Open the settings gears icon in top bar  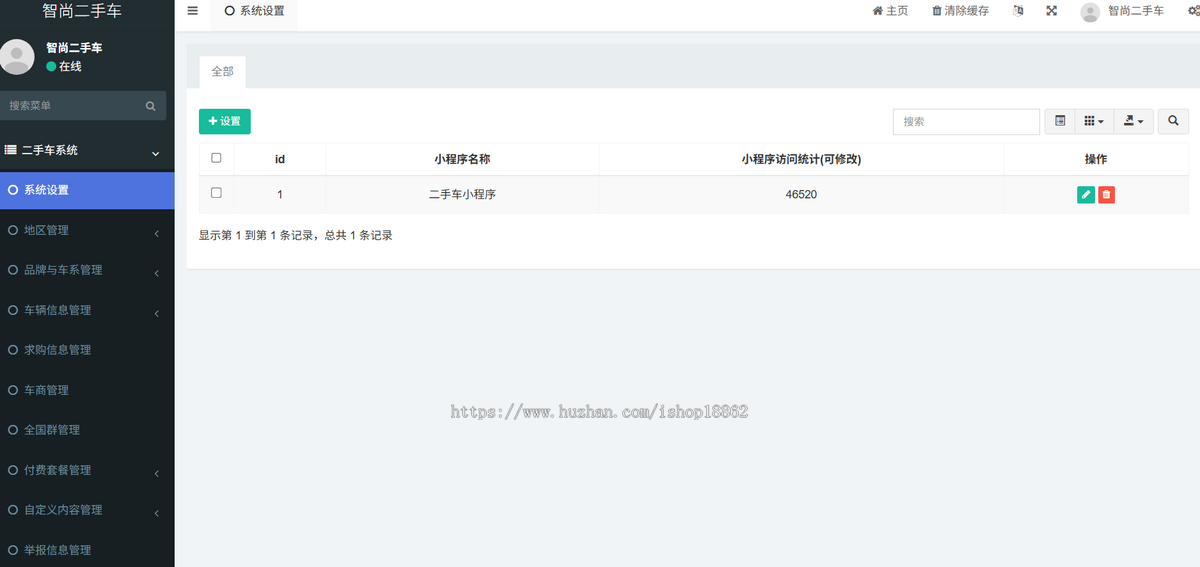[1192, 11]
